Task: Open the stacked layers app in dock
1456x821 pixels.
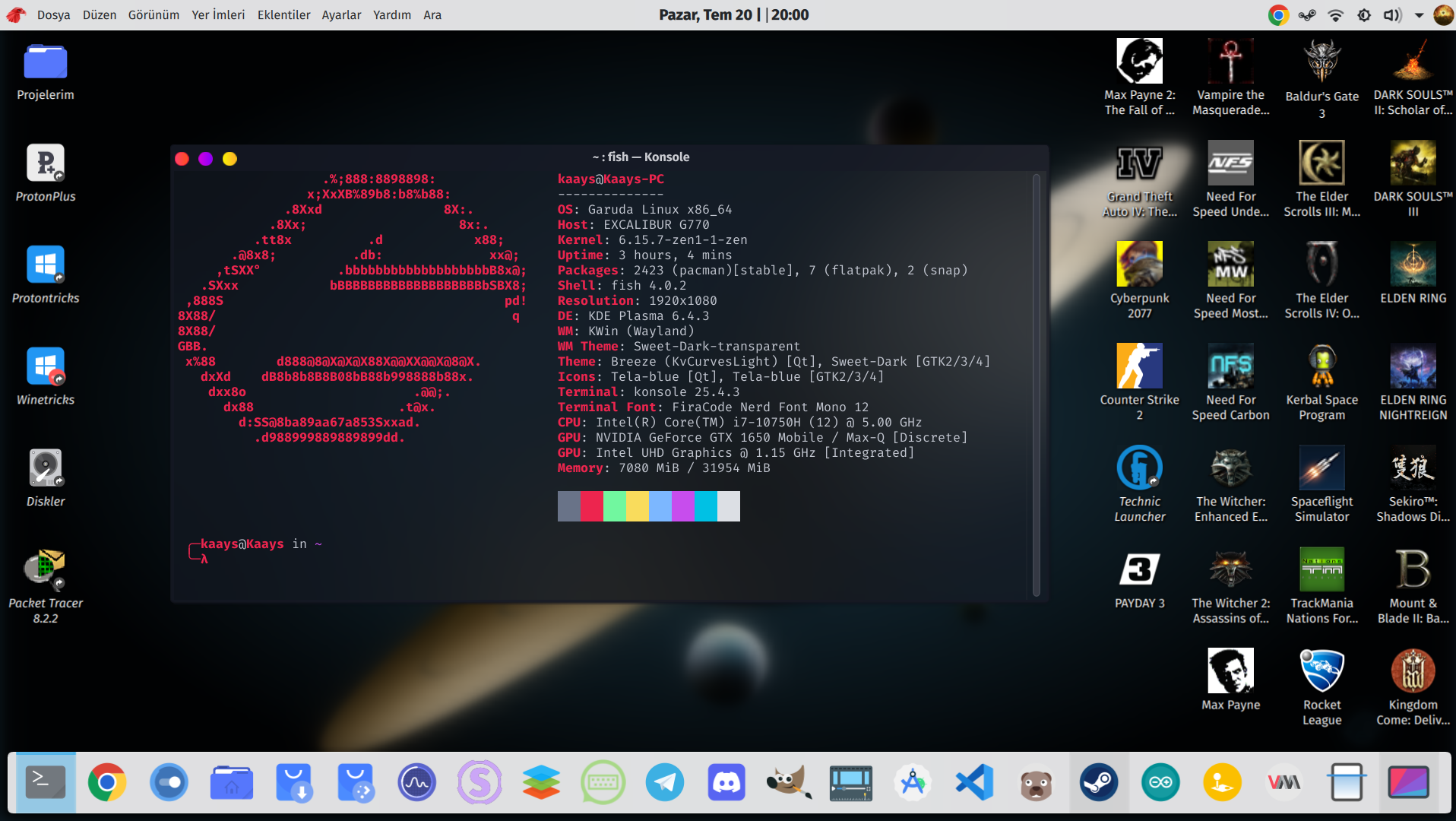Action: [x=541, y=782]
